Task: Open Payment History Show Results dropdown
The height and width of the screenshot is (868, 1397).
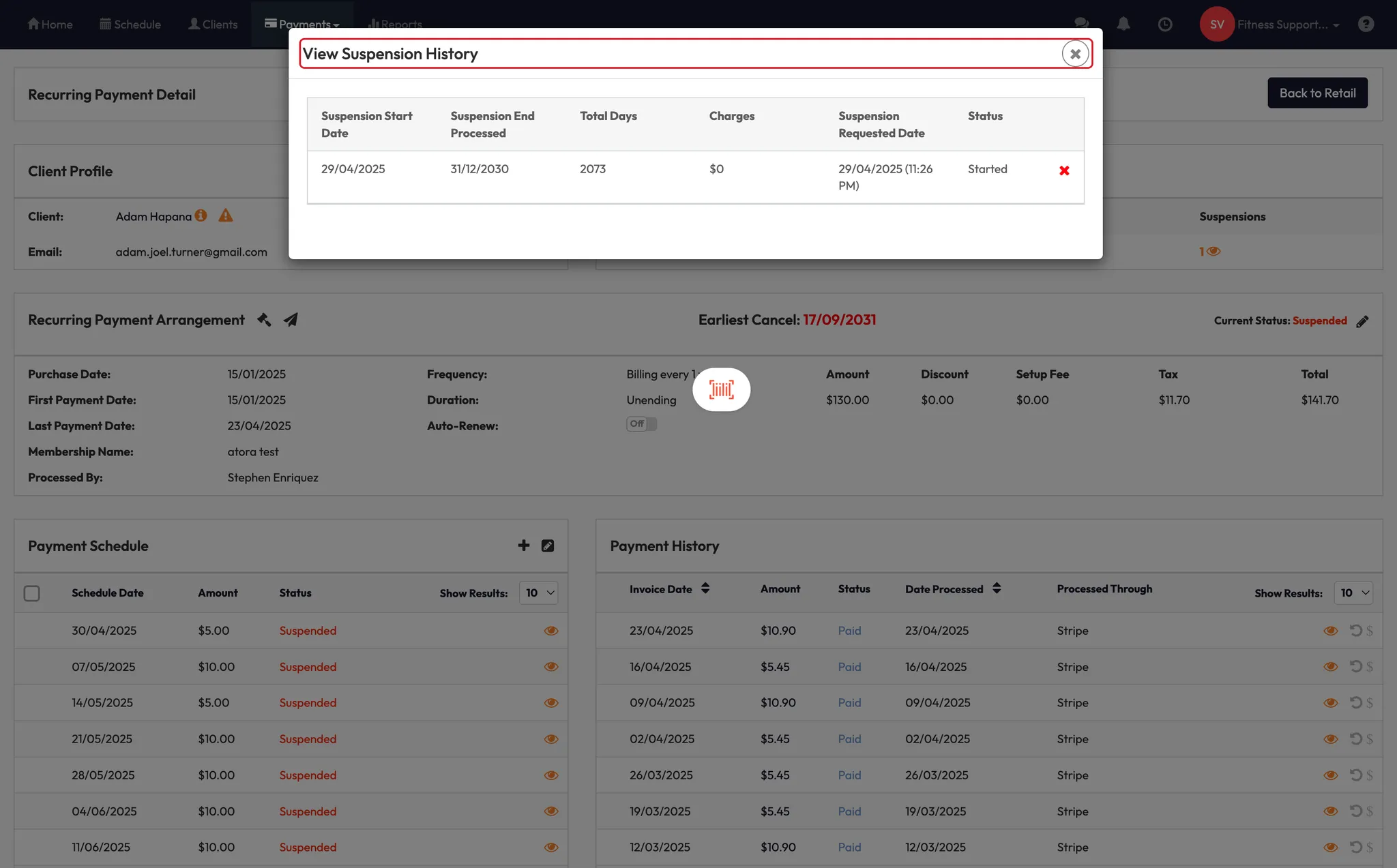Action: (x=1354, y=593)
